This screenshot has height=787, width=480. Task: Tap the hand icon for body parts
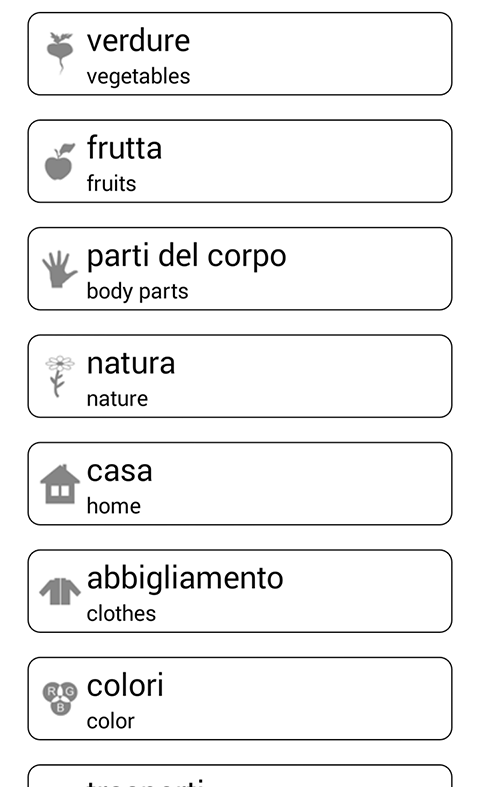tap(60, 269)
